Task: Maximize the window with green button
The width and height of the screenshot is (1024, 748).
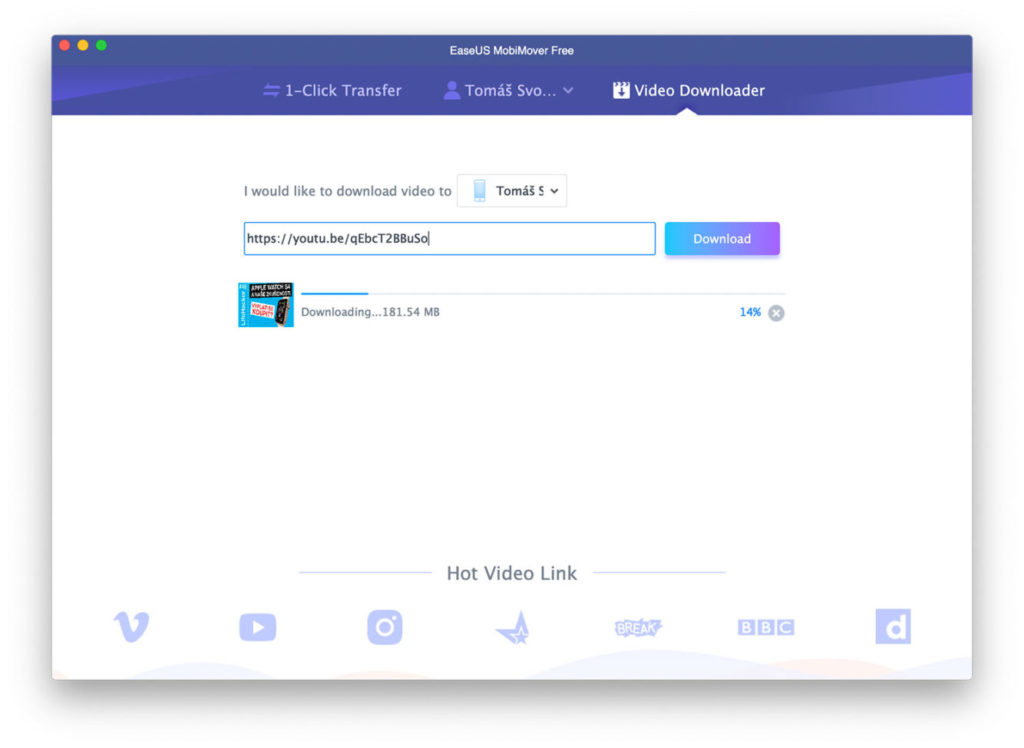Action: click(x=101, y=45)
